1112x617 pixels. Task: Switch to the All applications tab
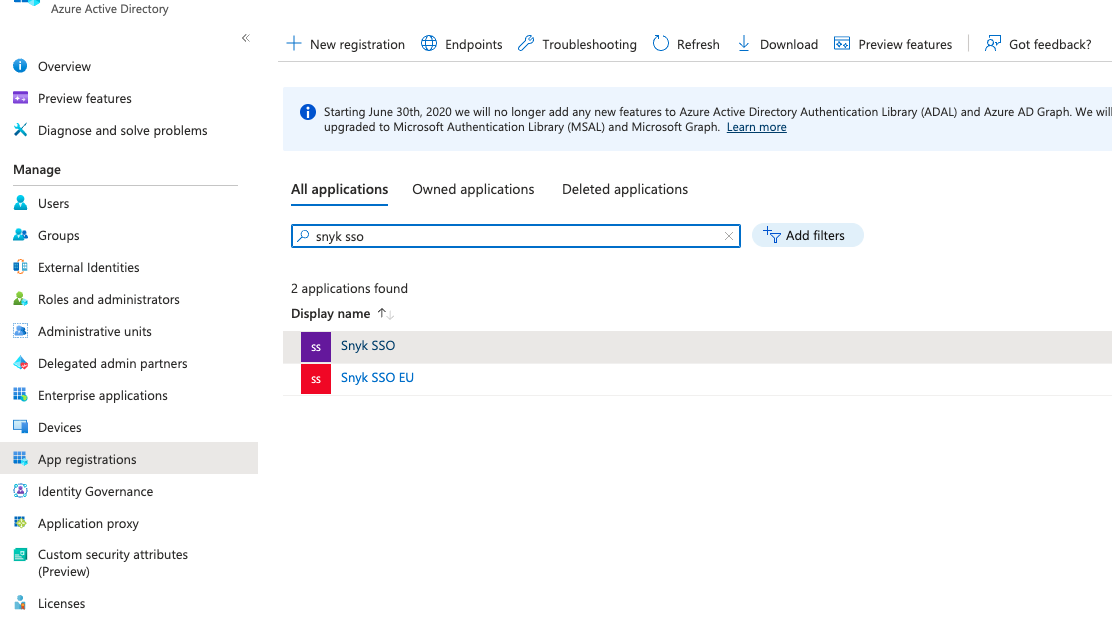click(x=339, y=189)
